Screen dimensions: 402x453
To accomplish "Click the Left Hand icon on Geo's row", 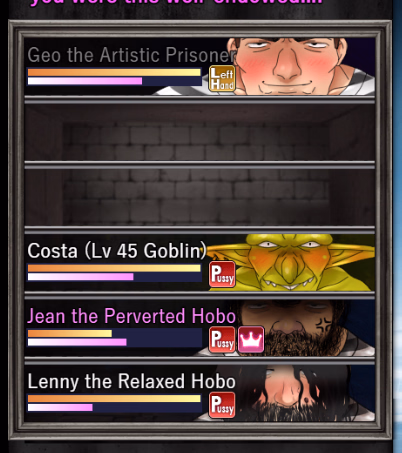I will pos(222,79).
